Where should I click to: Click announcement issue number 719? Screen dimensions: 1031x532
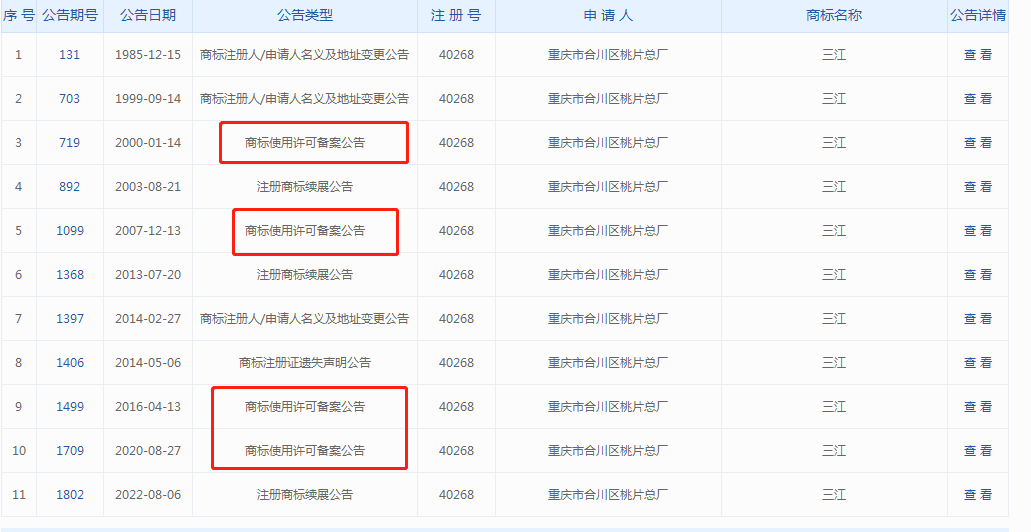pyautogui.click(x=70, y=143)
